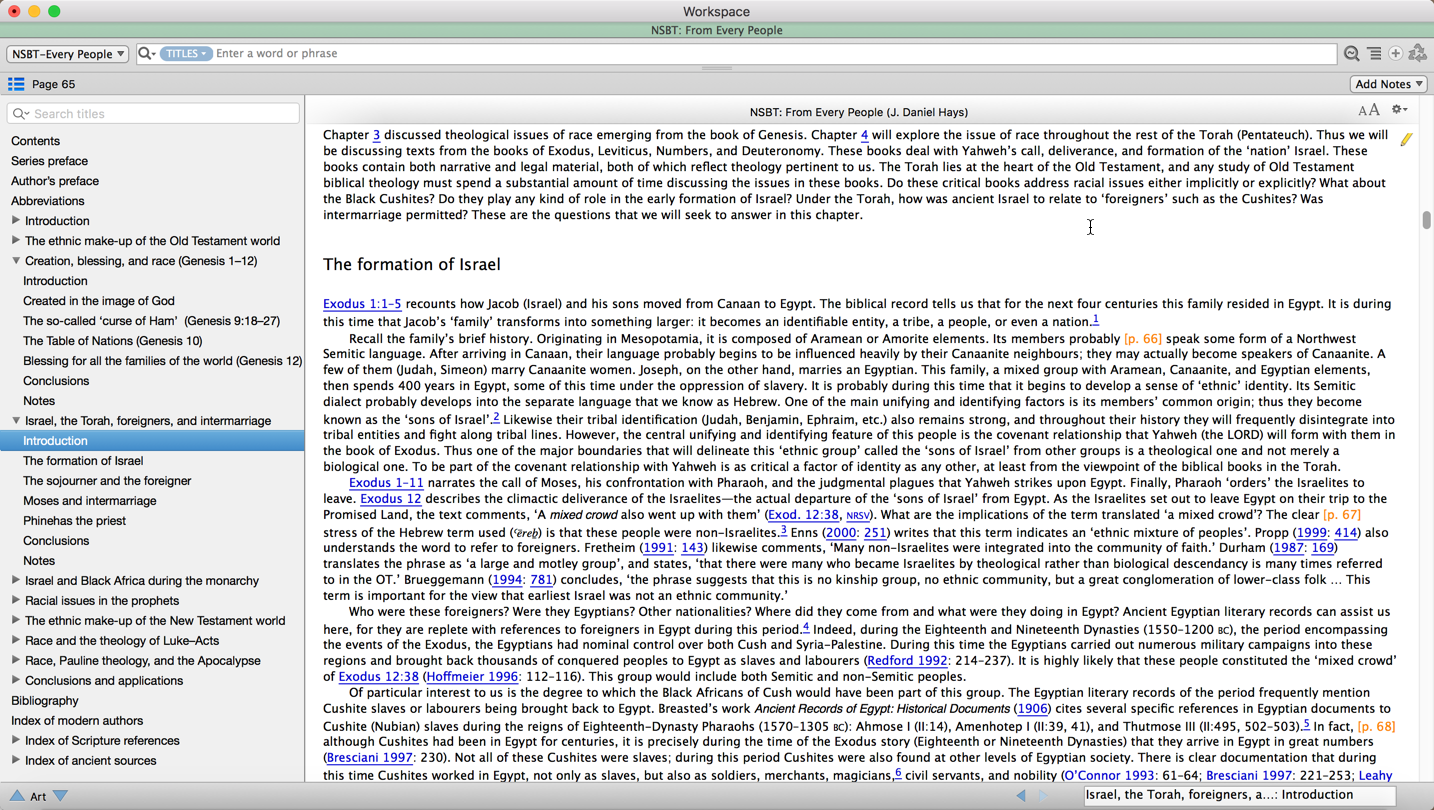
Task: Navigate forward with the right arrow
Action: [1043, 795]
